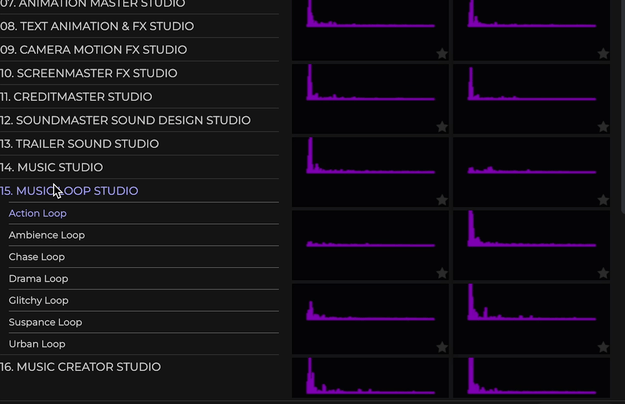This screenshot has width=625, height=404.
Task: Choose Chase Loop subcategory
Action: (x=37, y=257)
